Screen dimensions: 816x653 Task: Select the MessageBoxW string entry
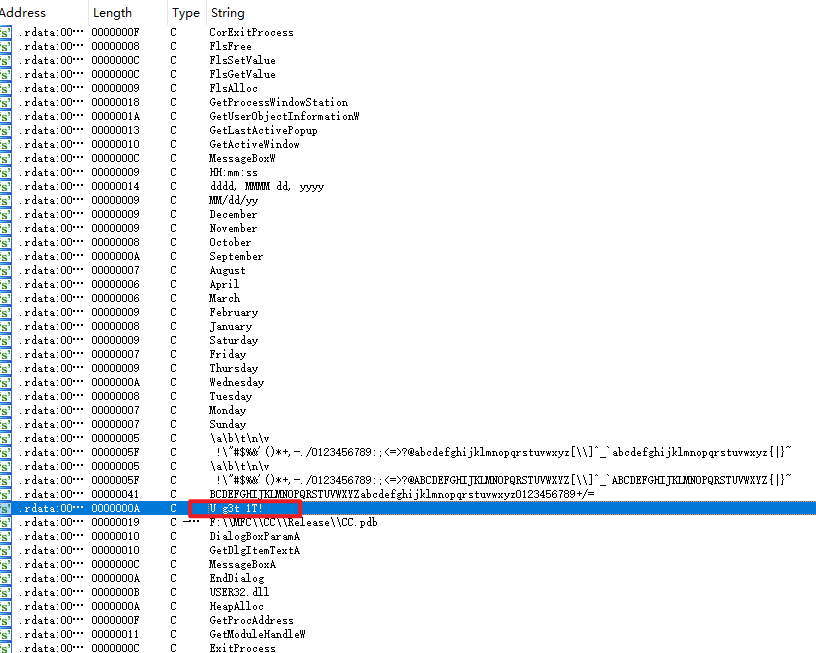[242, 158]
